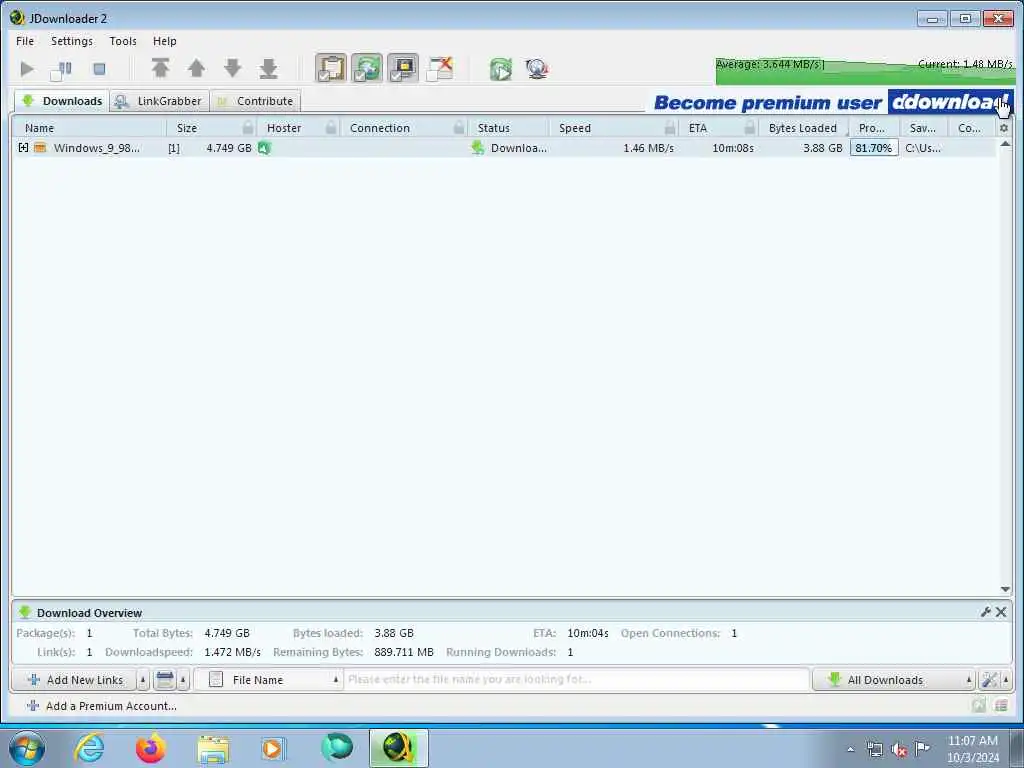Image resolution: width=1024 pixels, height=768 pixels.
Task: Open Firefox from the taskbar
Action: (150, 748)
